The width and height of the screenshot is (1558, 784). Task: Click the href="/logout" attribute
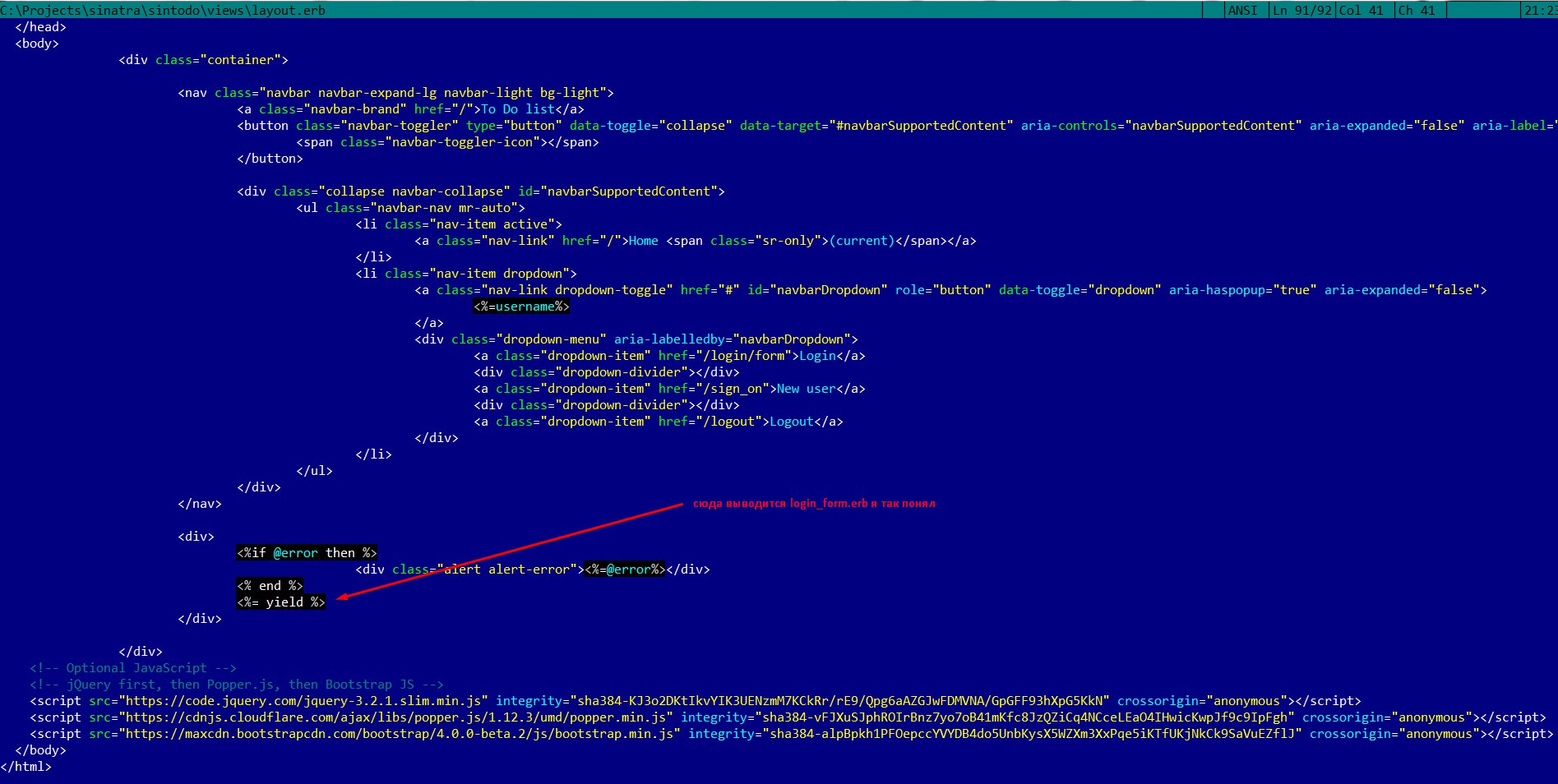click(710, 422)
